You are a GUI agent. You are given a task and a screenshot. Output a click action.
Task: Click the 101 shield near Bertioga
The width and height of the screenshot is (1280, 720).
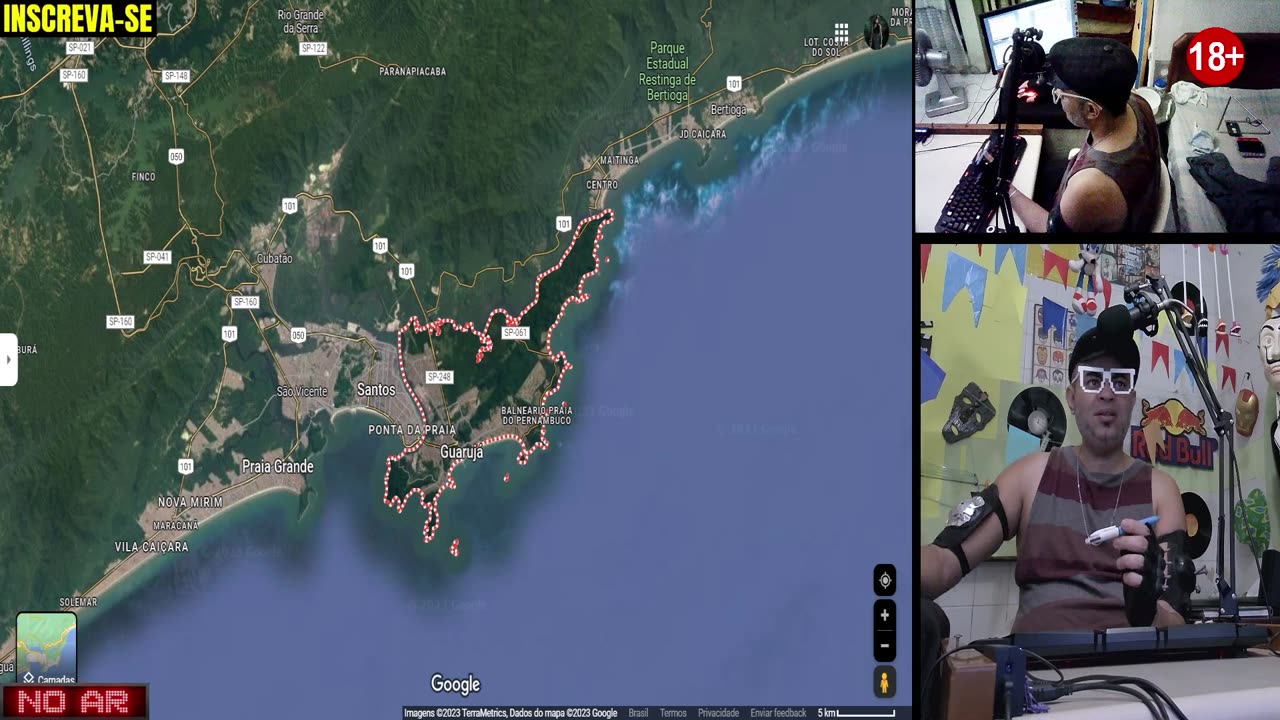click(734, 83)
